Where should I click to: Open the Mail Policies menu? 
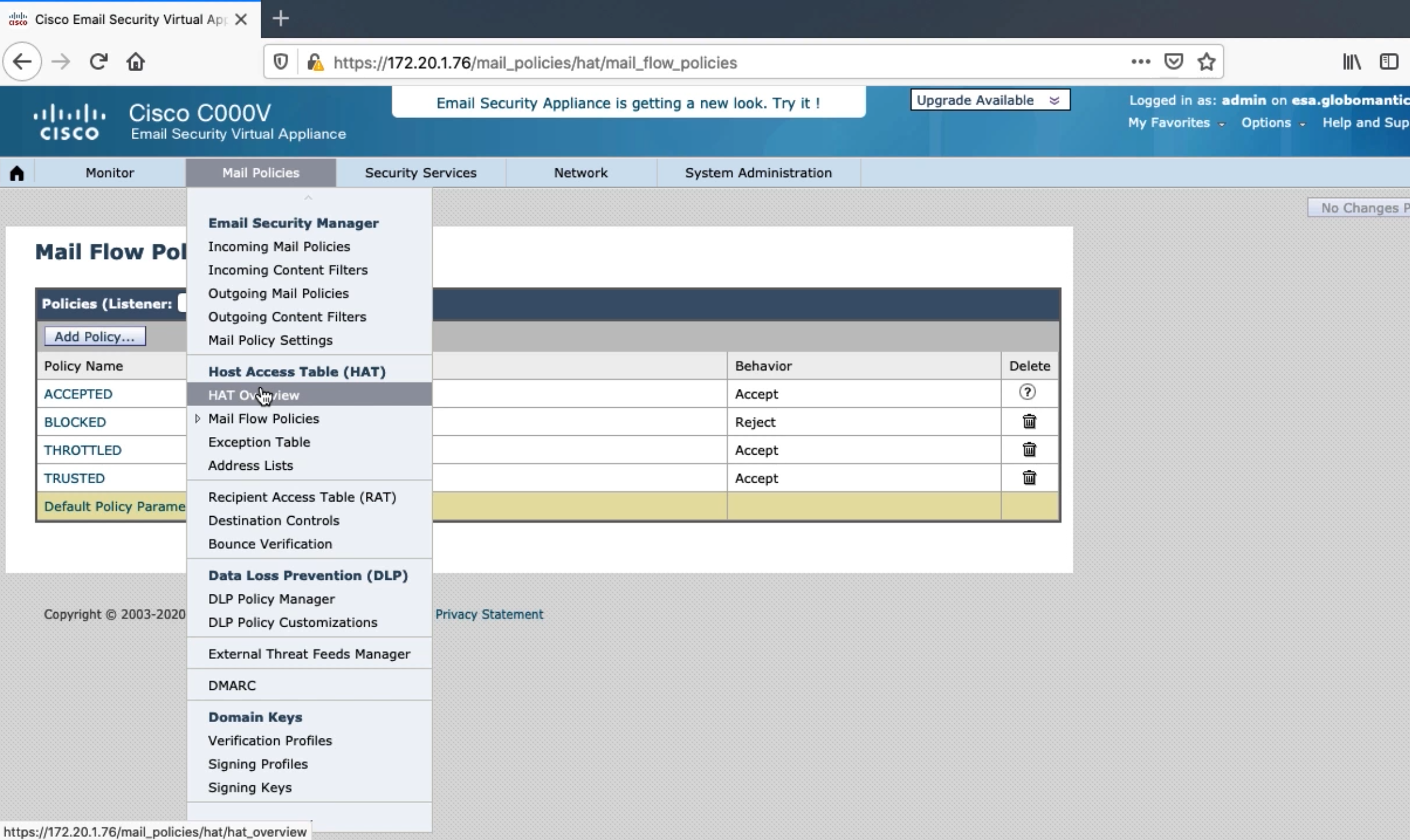261,173
